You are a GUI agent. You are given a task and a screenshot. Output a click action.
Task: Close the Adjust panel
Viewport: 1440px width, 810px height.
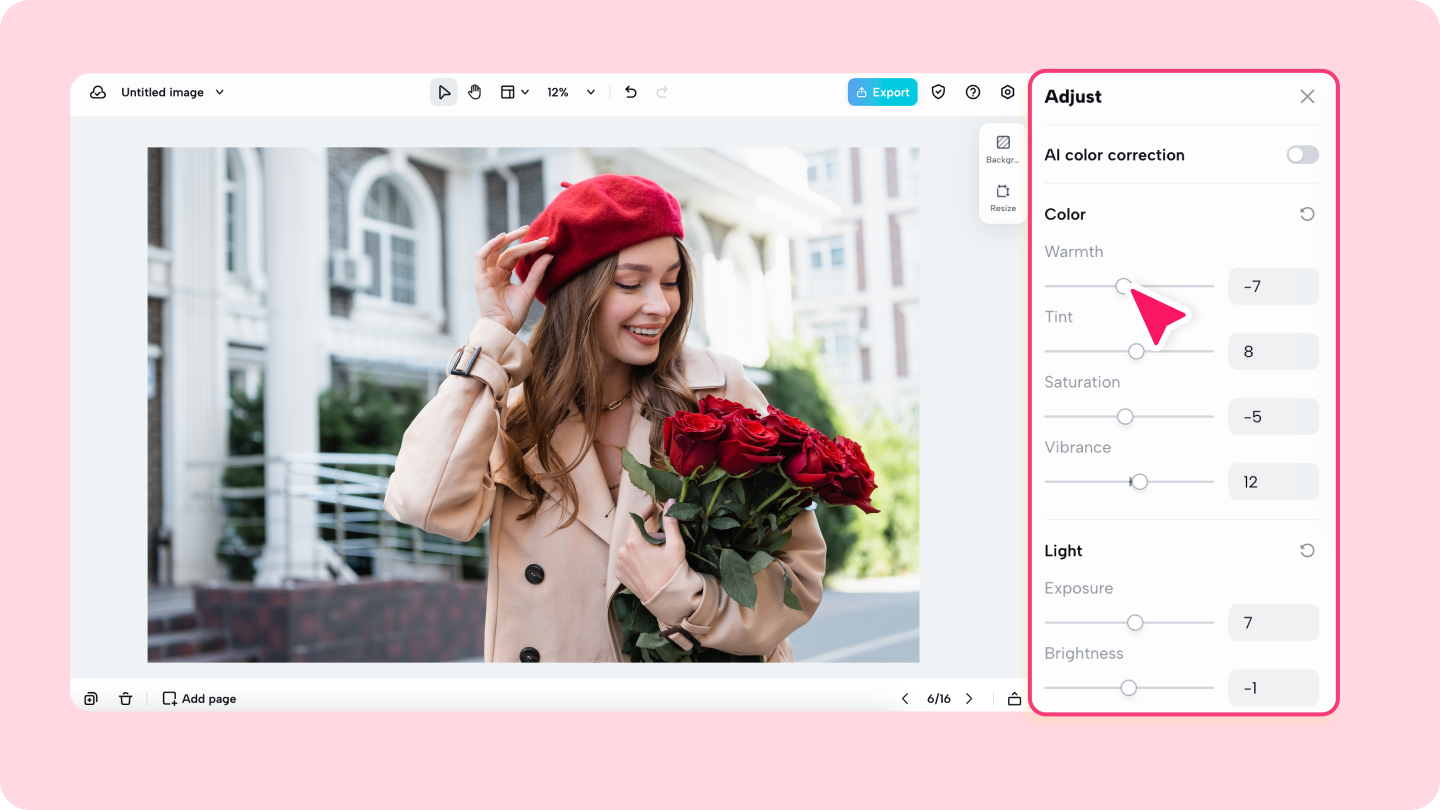(x=1307, y=96)
